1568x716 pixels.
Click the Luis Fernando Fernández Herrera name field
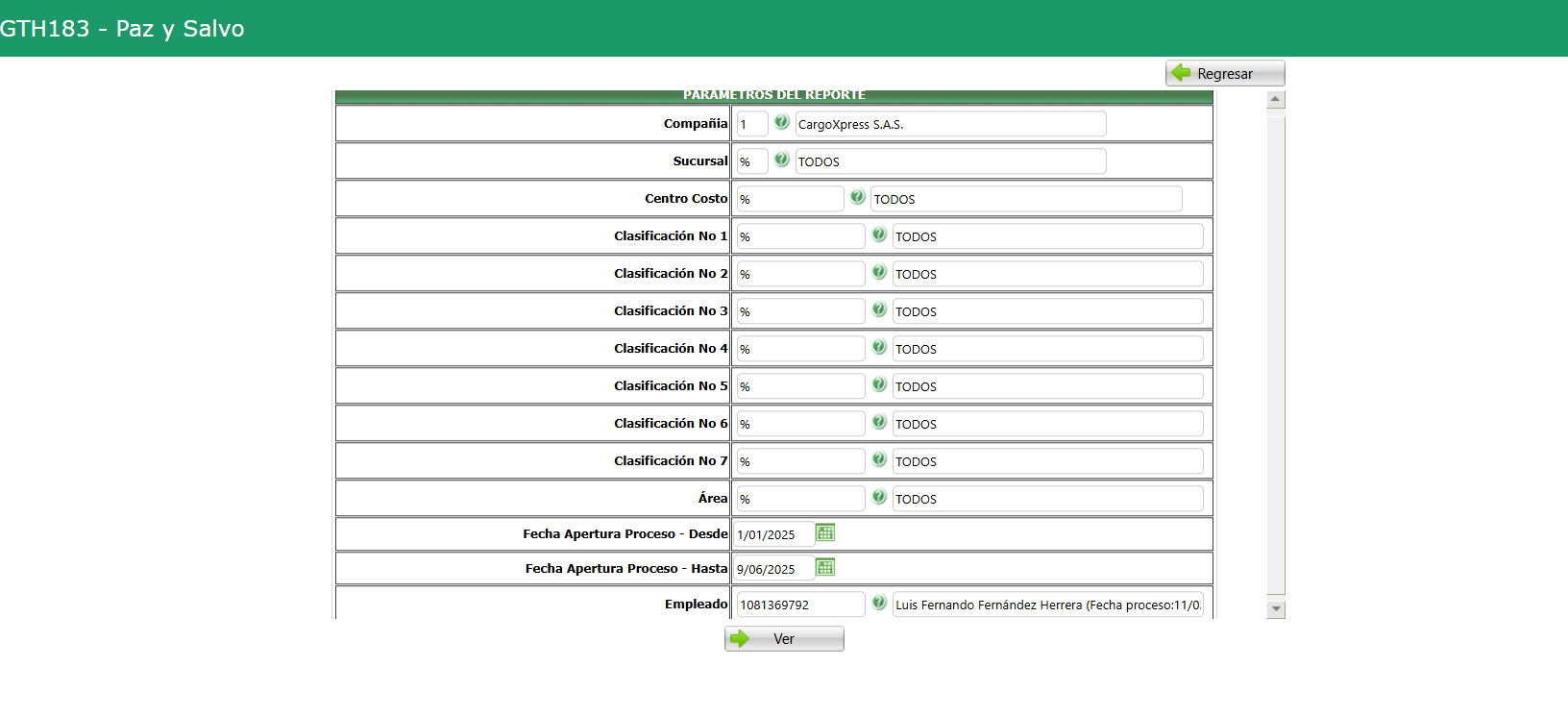click(1047, 605)
